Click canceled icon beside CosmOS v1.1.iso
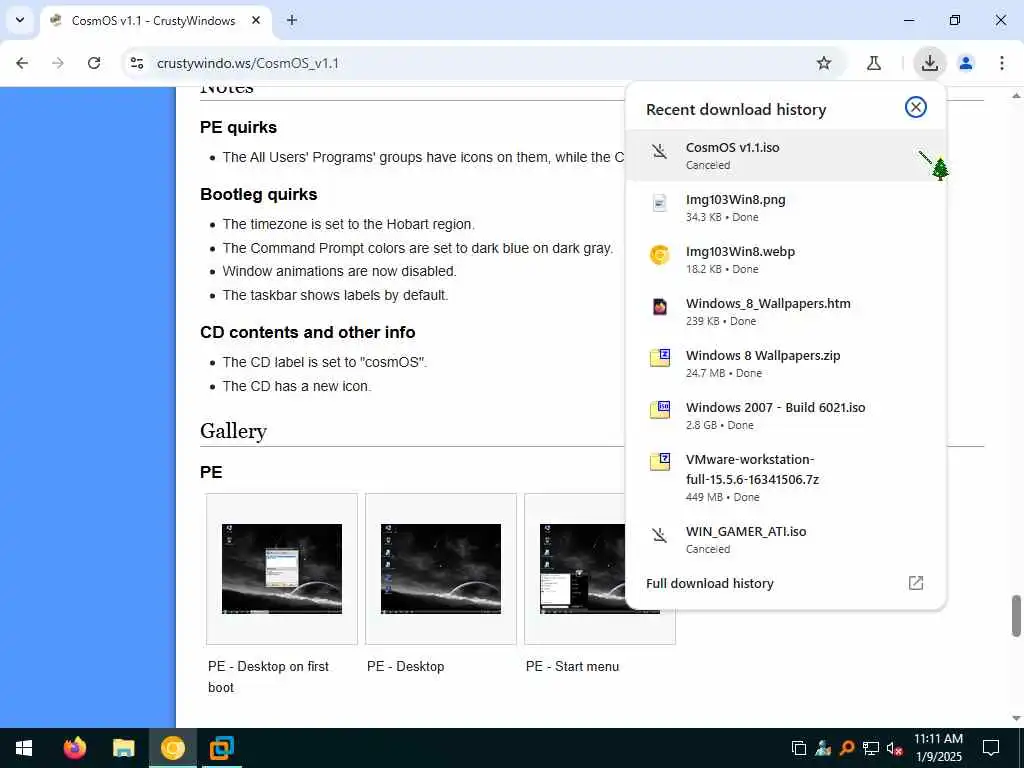This screenshot has height=768, width=1024. (660, 152)
